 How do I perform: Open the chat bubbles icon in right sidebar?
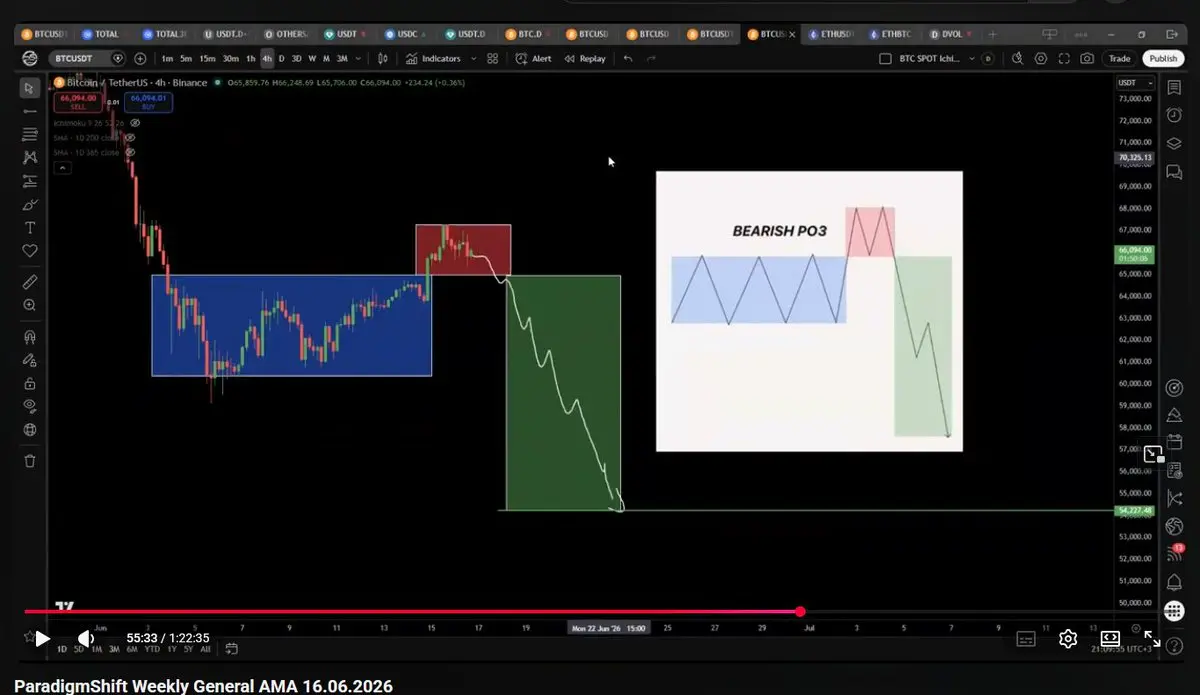1174,173
